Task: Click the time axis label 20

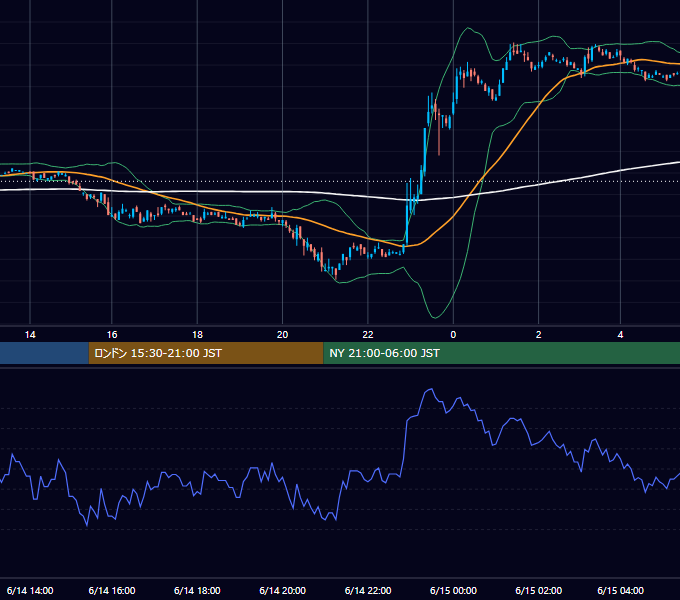Action: tap(282, 335)
